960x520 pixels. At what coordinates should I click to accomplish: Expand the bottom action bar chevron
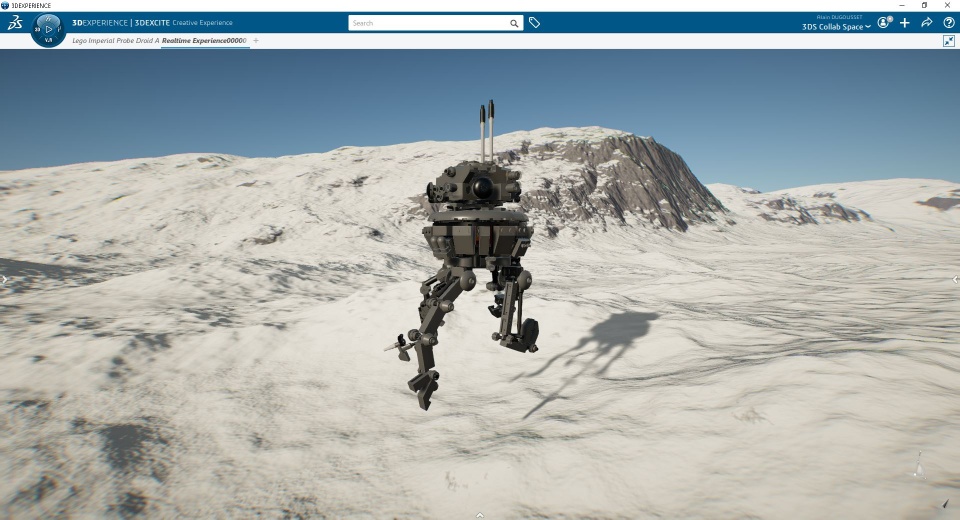click(480, 515)
